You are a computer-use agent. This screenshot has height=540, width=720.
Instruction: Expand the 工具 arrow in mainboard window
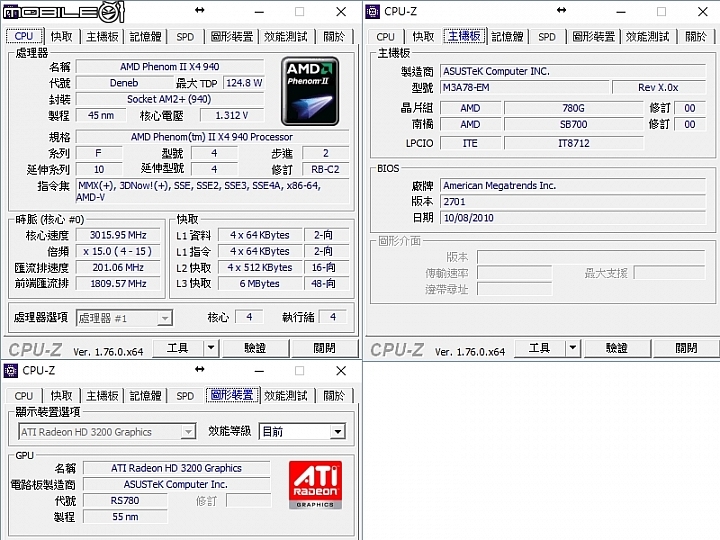click(x=573, y=348)
